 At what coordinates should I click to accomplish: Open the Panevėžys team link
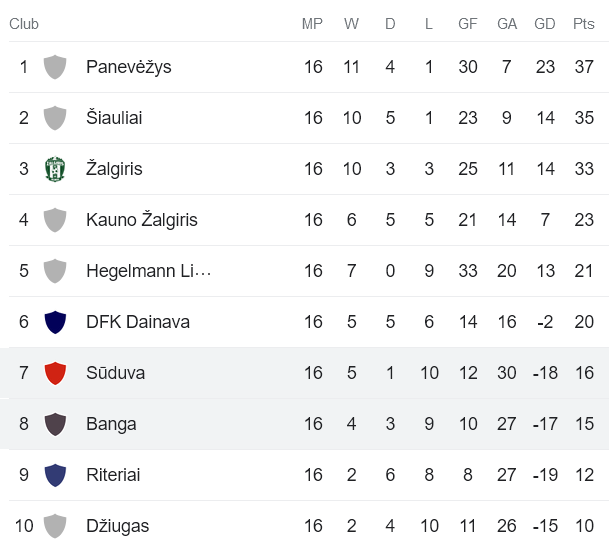click(x=128, y=67)
